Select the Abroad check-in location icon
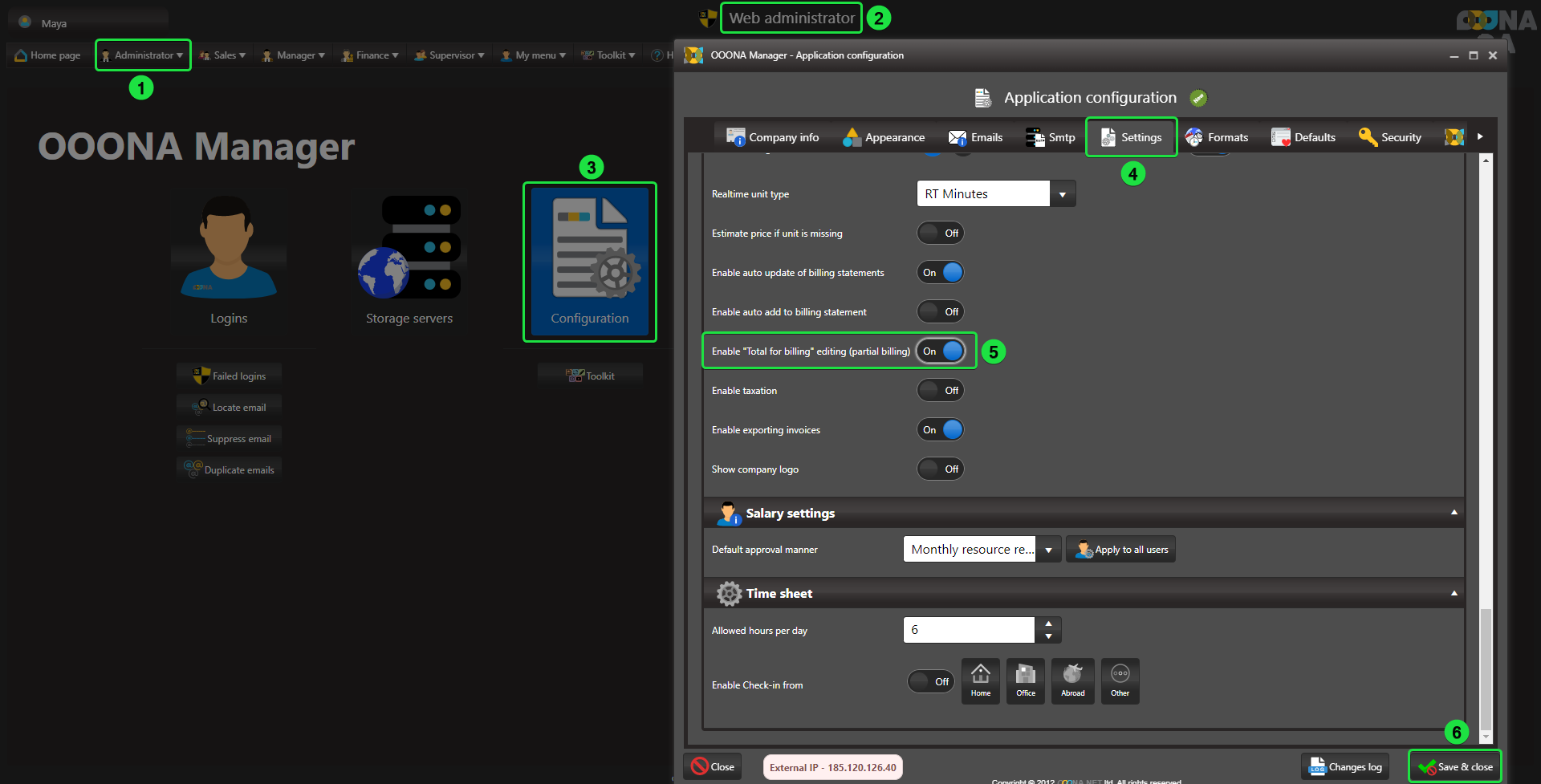Image resolution: width=1541 pixels, height=784 pixels. pos(1072,680)
